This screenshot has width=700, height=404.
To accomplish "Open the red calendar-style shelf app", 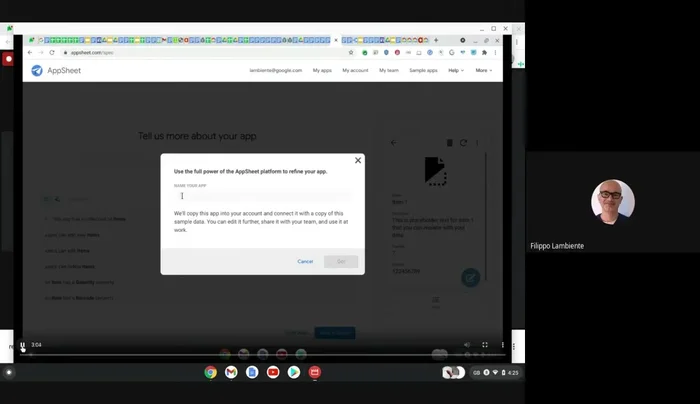I will [315, 372].
